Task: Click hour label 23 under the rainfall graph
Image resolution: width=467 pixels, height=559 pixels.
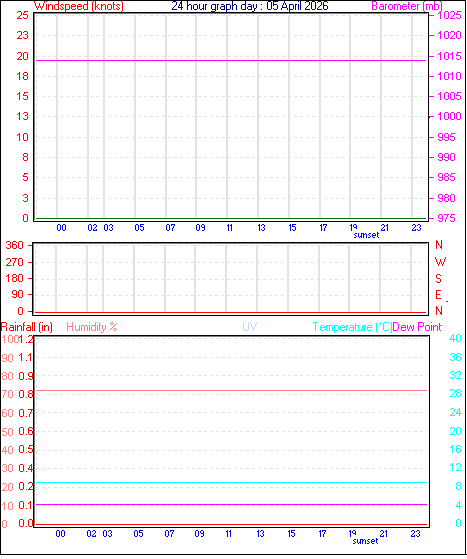Action: [415, 534]
